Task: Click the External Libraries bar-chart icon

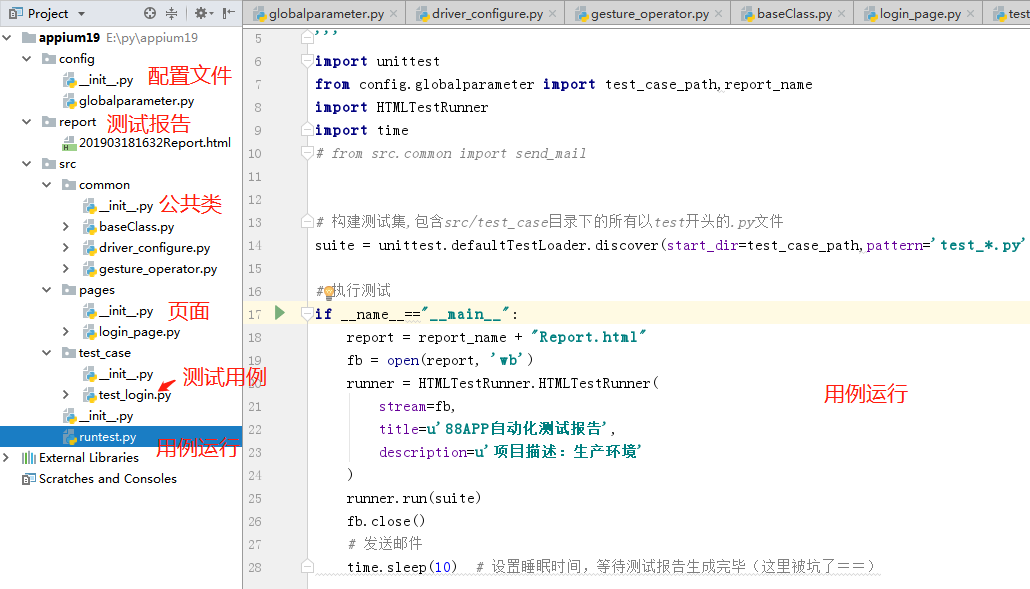Action: [x=28, y=458]
